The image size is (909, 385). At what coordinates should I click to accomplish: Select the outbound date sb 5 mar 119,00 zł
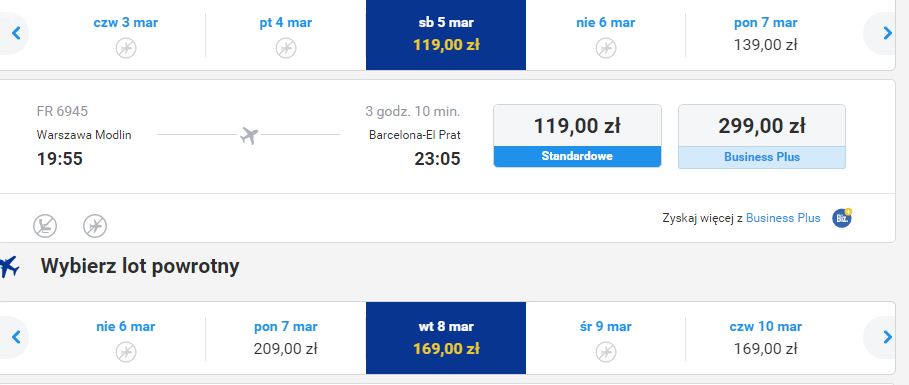point(446,35)
